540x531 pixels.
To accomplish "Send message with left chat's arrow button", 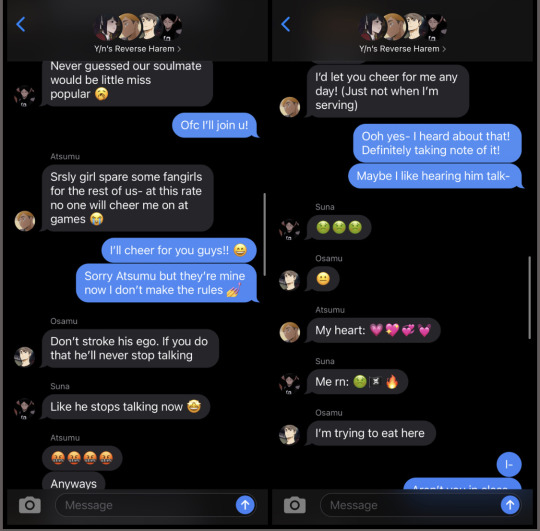I will coord(245,505).
